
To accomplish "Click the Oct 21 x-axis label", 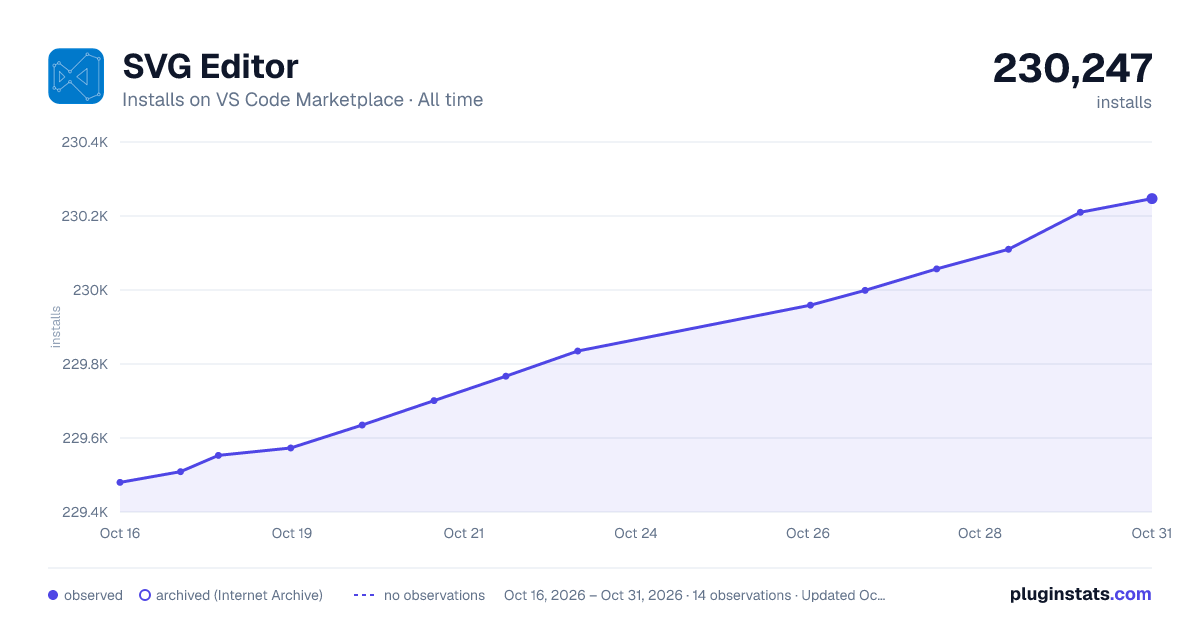I will click(464, 533).
